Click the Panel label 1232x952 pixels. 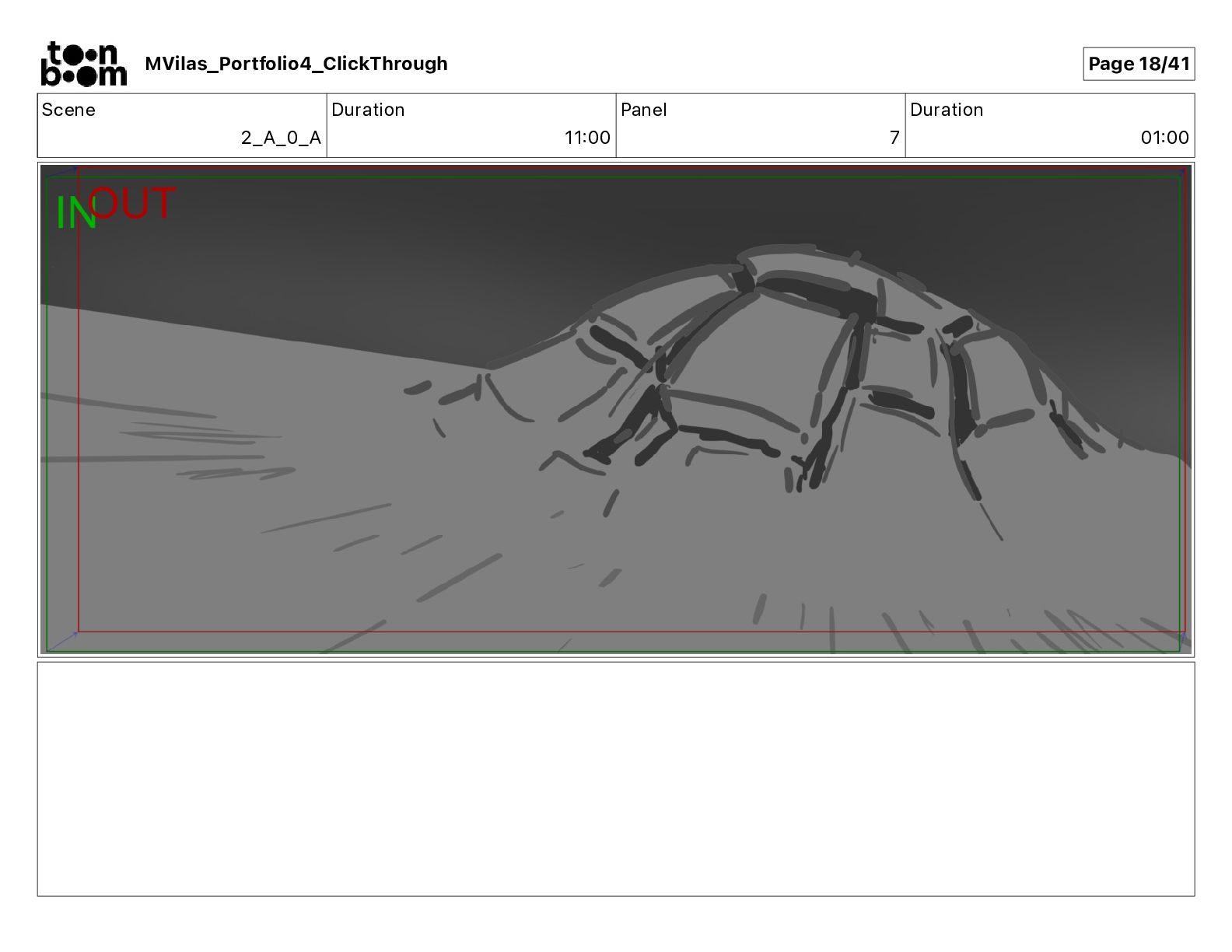tap(644, 110)
